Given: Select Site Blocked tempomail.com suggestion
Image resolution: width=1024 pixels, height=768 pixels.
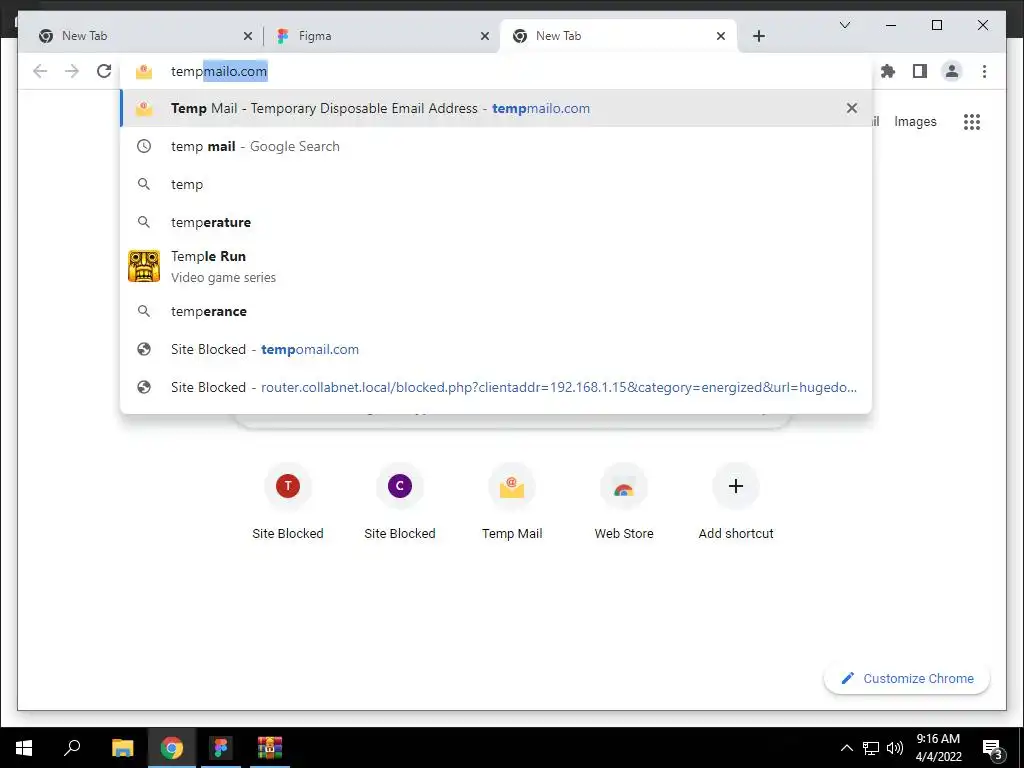Looking at the screenshot, I should point(496,349).
